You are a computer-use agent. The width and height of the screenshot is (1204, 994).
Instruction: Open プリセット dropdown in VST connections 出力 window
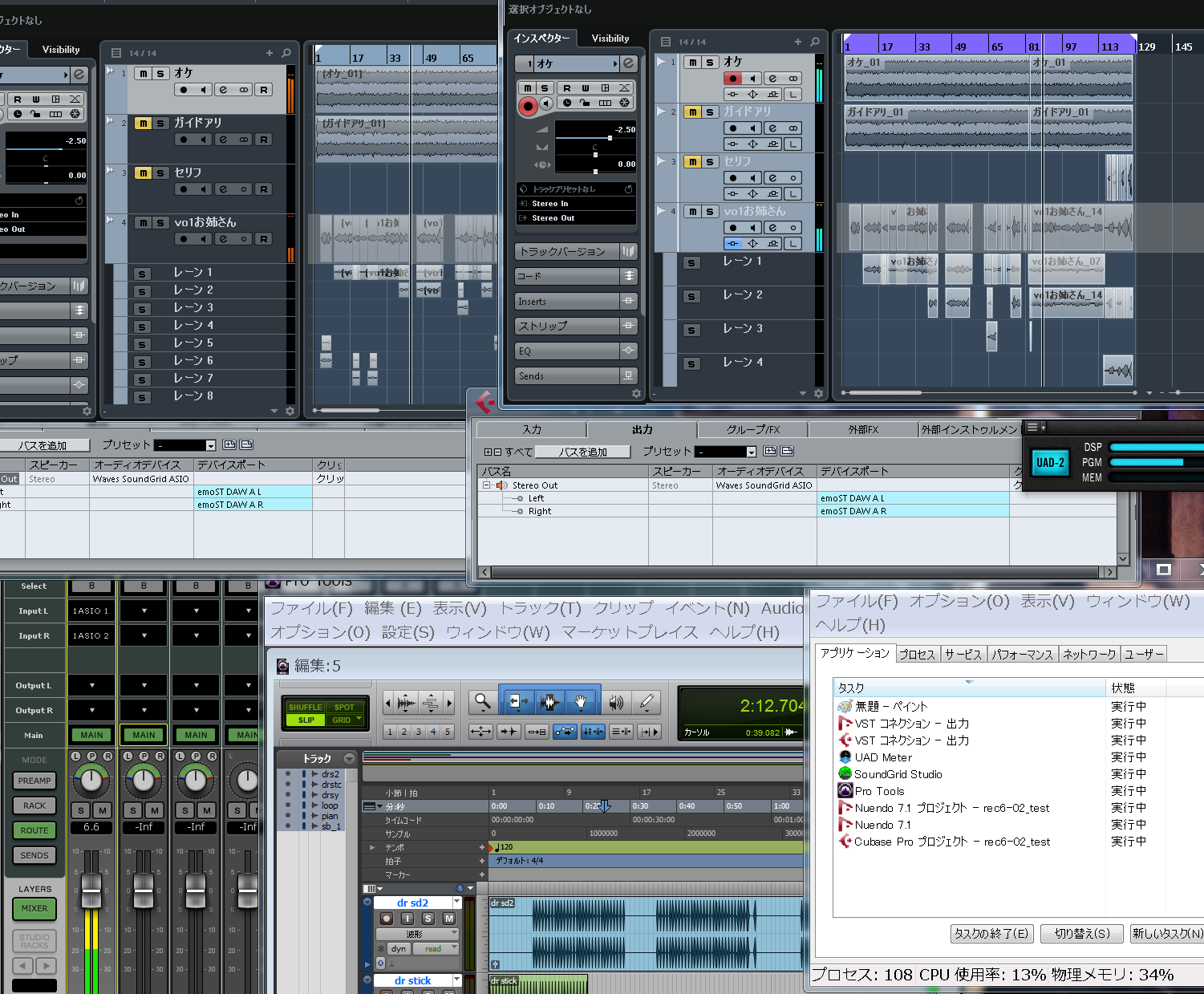coord(751,452)
